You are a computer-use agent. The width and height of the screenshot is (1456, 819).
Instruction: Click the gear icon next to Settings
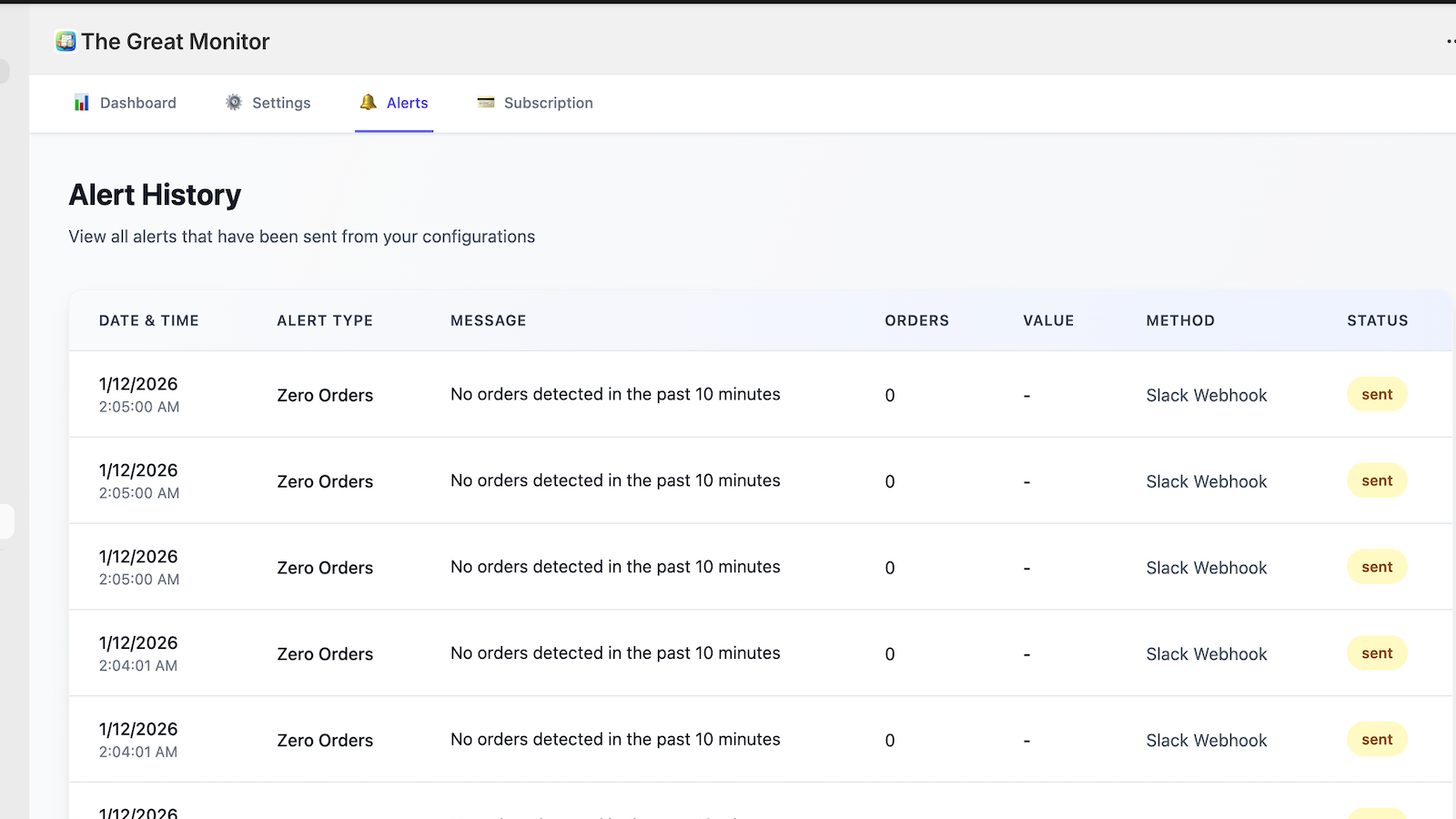click(232, 102)
